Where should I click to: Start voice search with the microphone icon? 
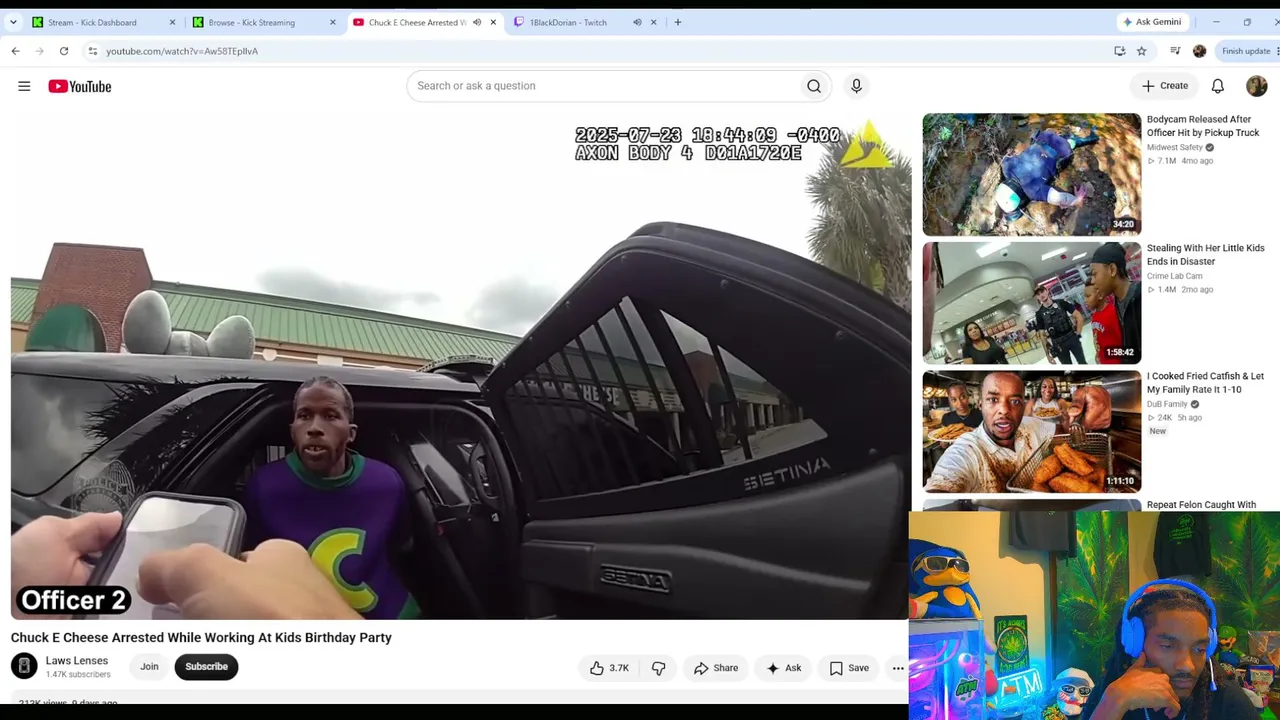tap(856, 86)
